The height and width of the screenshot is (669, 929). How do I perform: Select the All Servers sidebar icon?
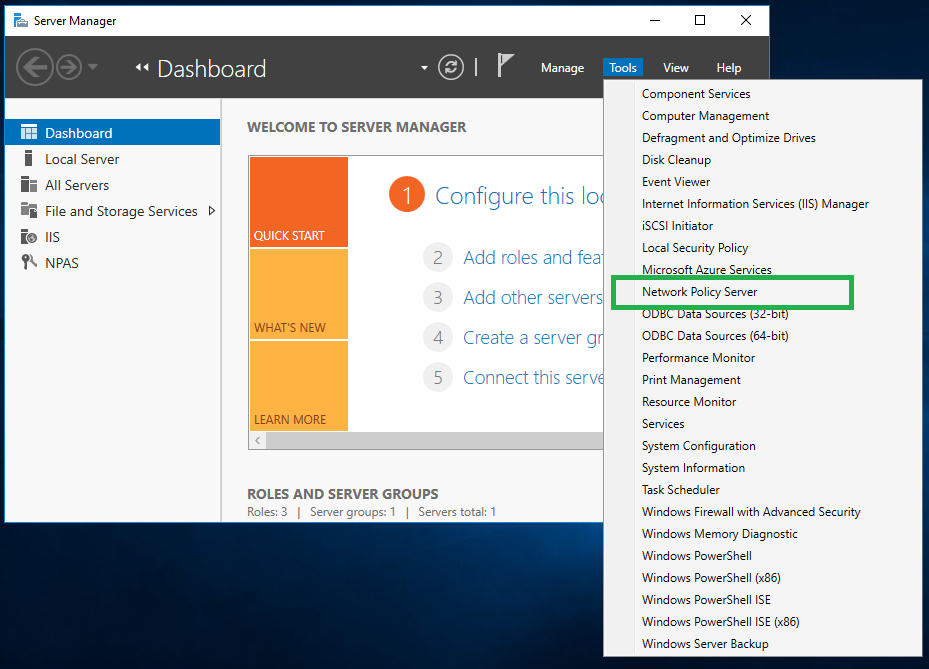coord(28,185)
